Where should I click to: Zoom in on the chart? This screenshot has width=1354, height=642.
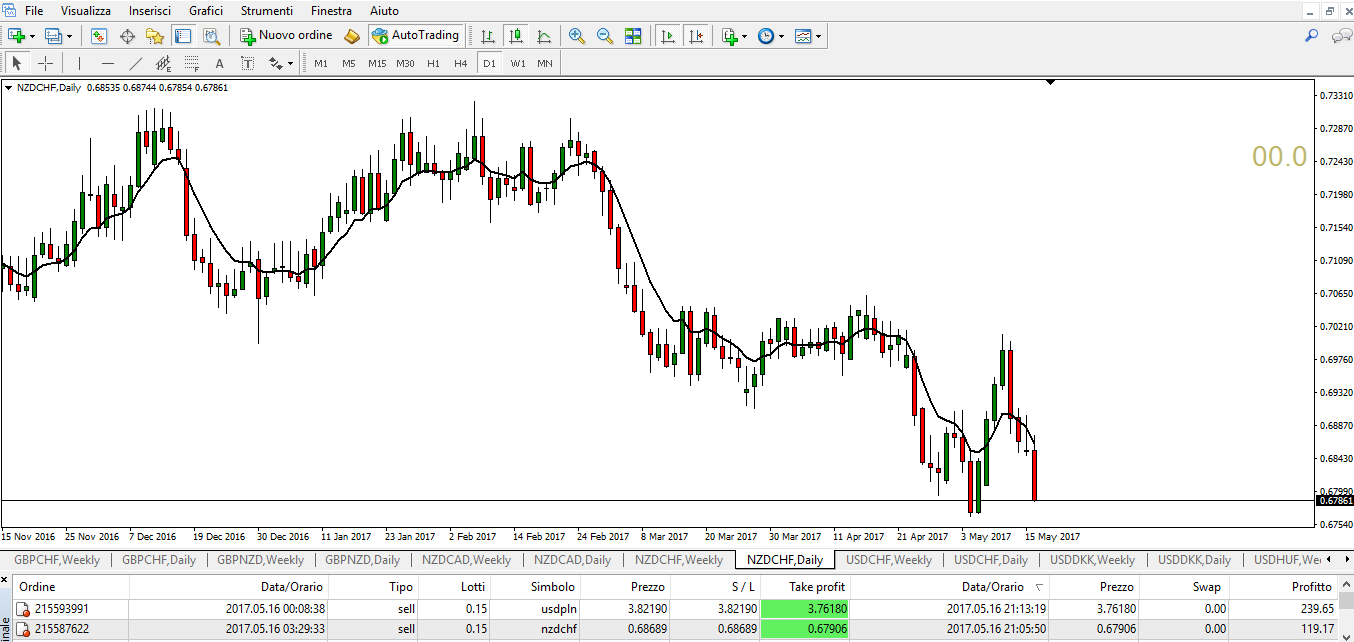click(x=577, y=36)
